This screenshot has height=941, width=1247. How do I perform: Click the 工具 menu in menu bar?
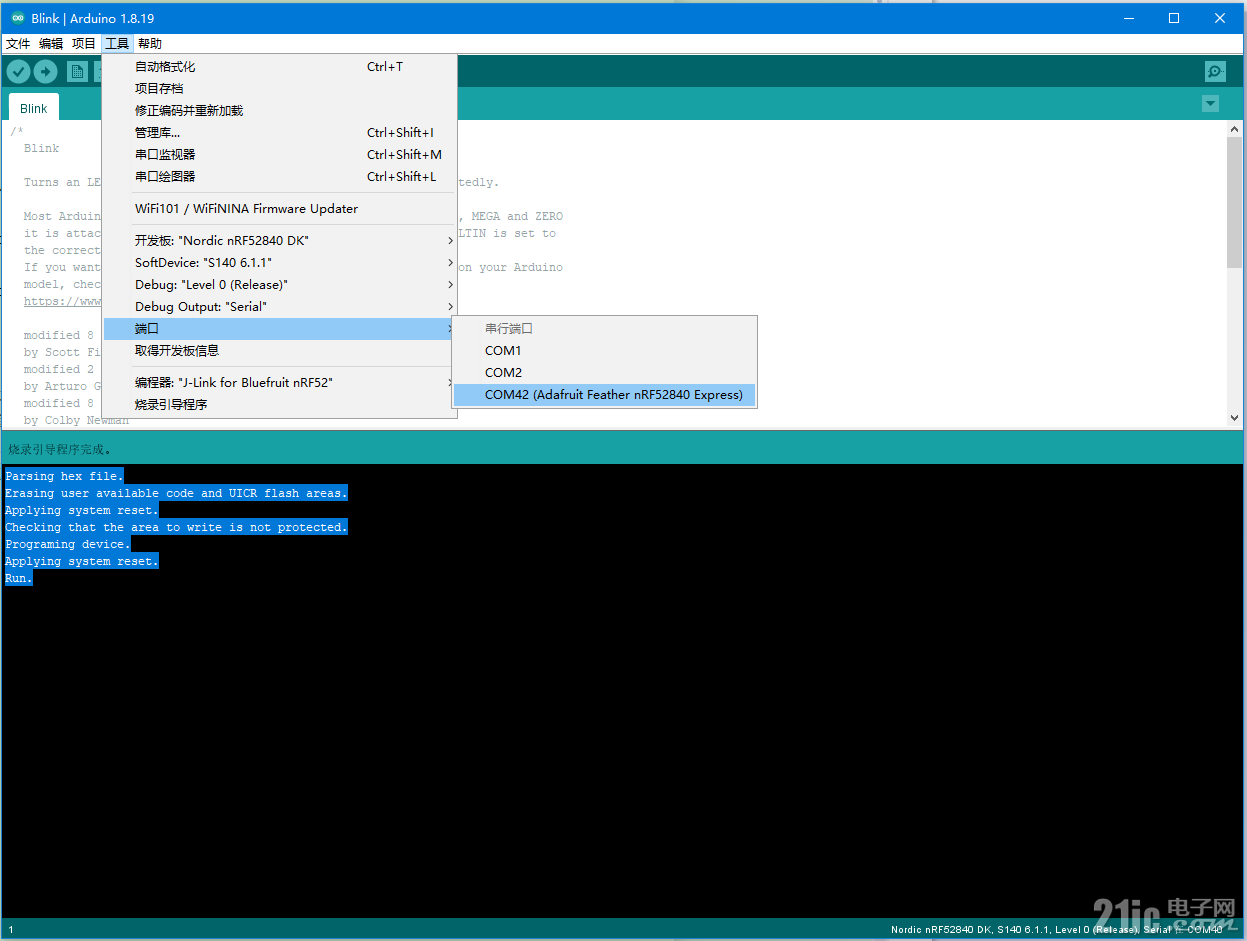coord(117,44)
